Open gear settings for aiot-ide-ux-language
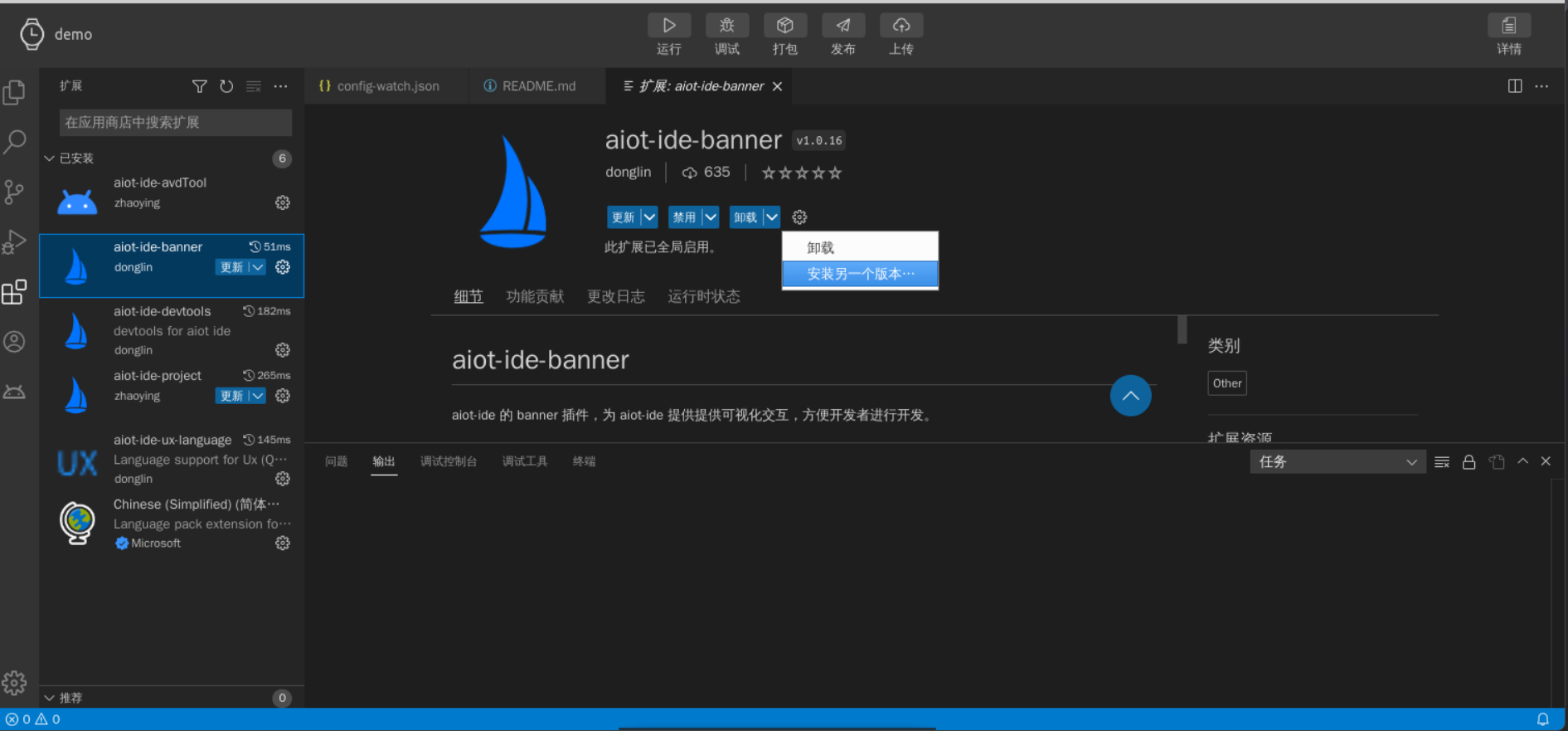The width and height of the screenshot is (1568, 731). click(x=283, y=479)
